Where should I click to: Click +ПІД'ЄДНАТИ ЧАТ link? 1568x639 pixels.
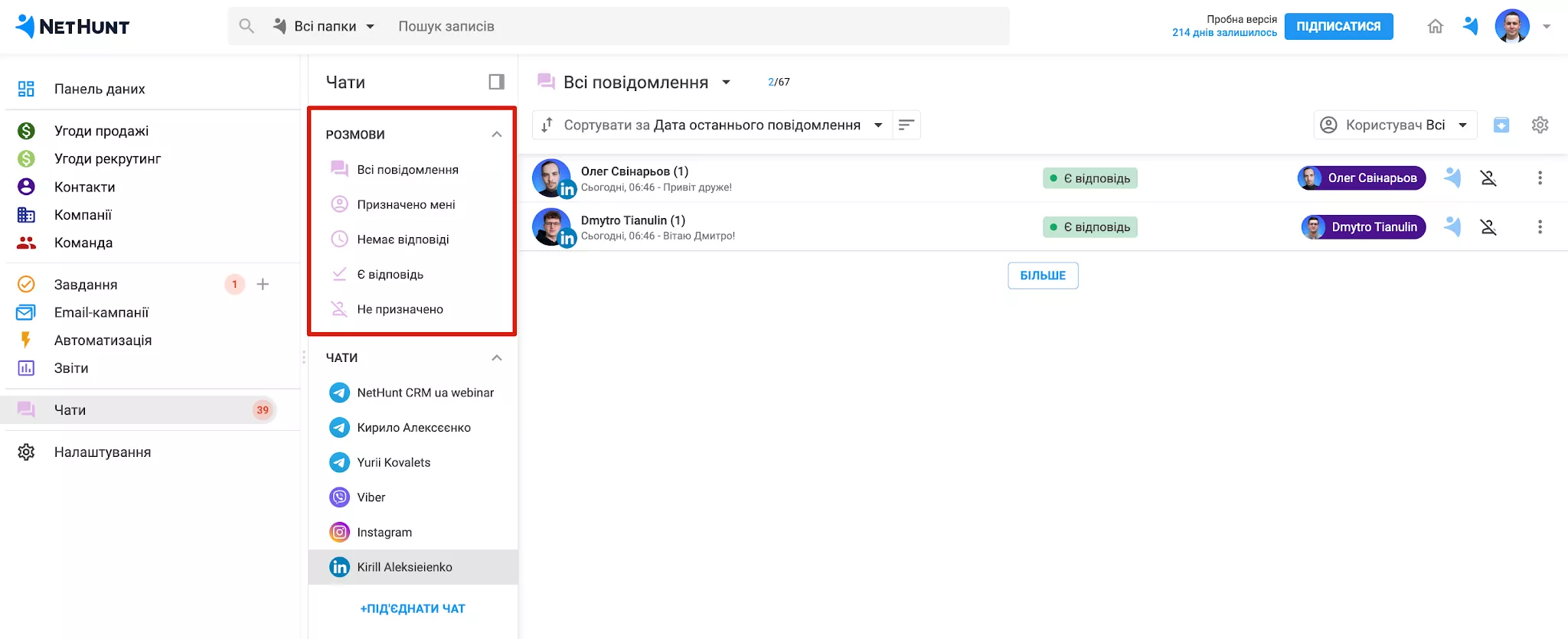coord(413,609)
